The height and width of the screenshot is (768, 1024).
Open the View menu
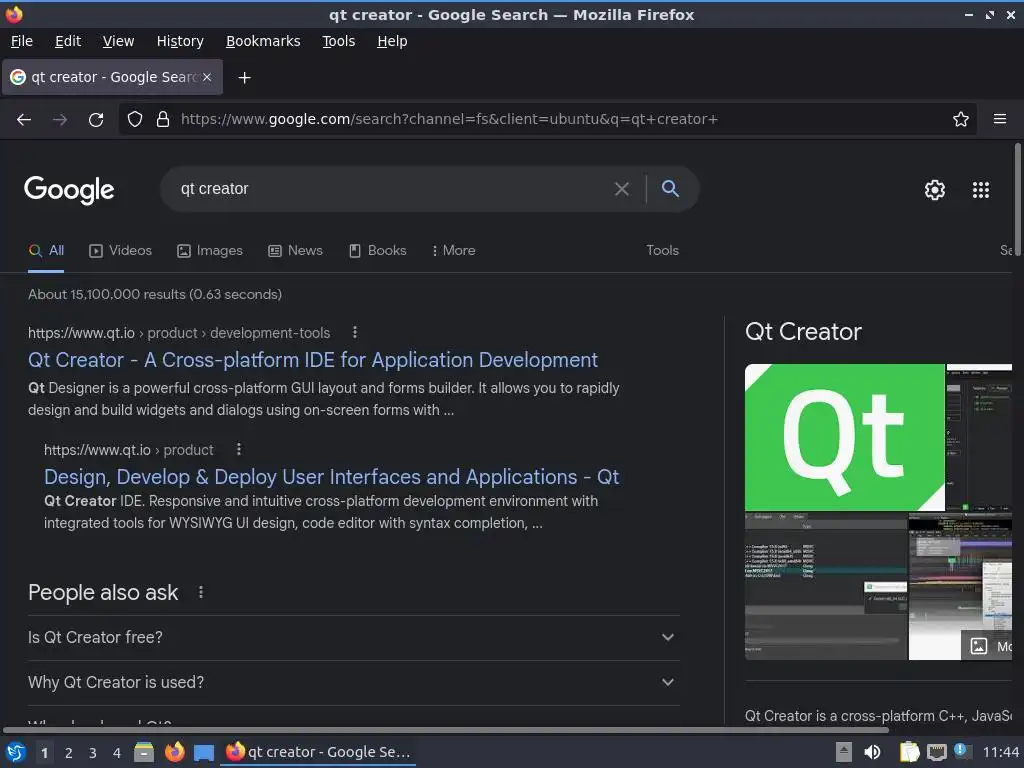pos(118,41)
